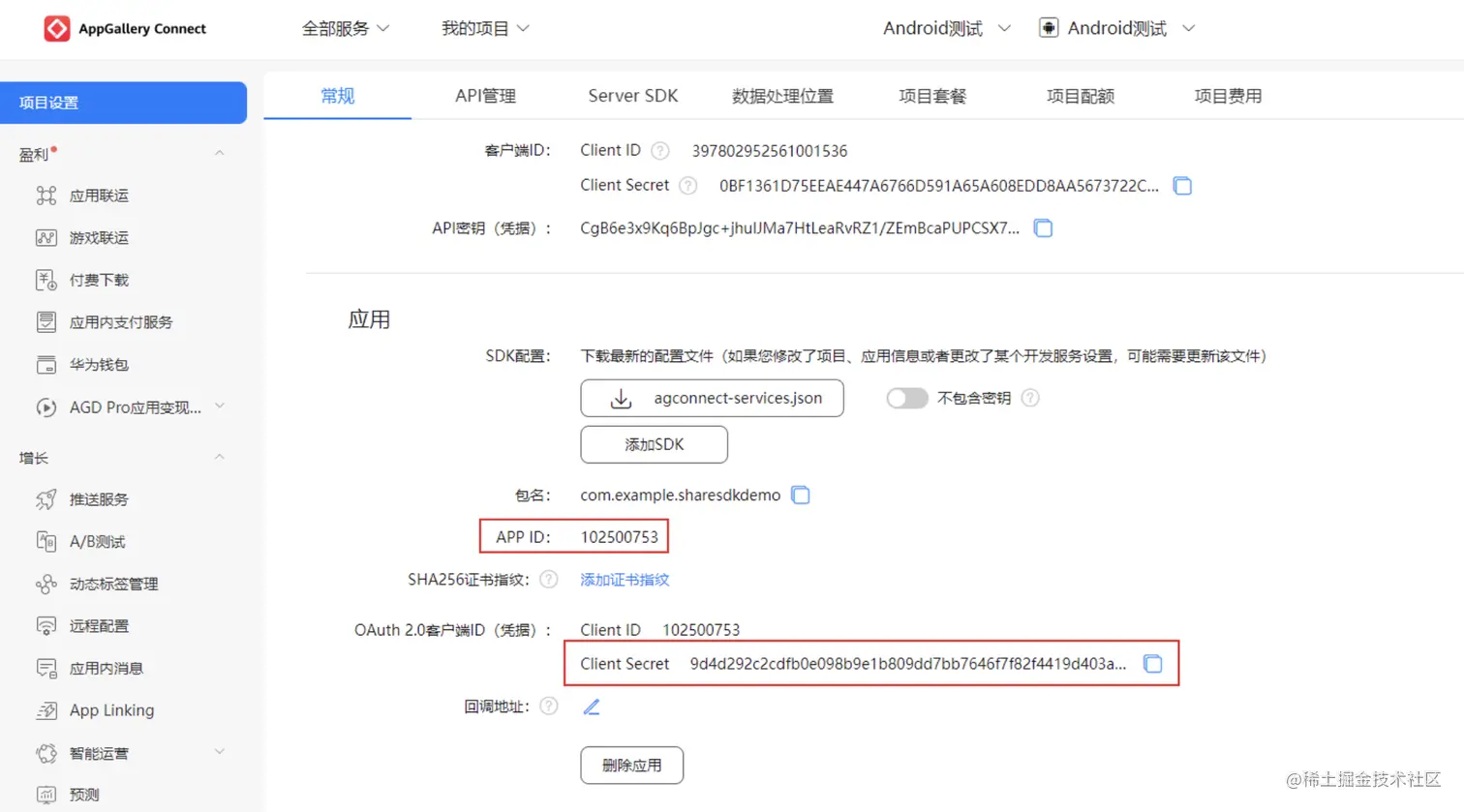
Task: Enable the 不包含密钥 switch
Action: pos(906,397)
